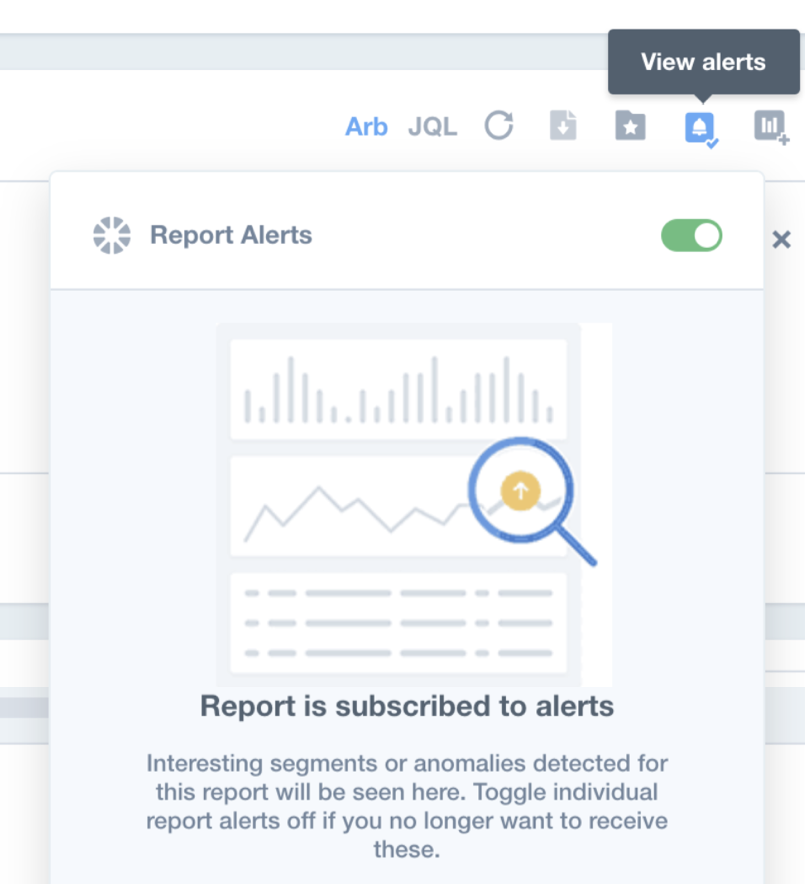Close the Report Alerts panel
The image size is (805, 884).
781,240
